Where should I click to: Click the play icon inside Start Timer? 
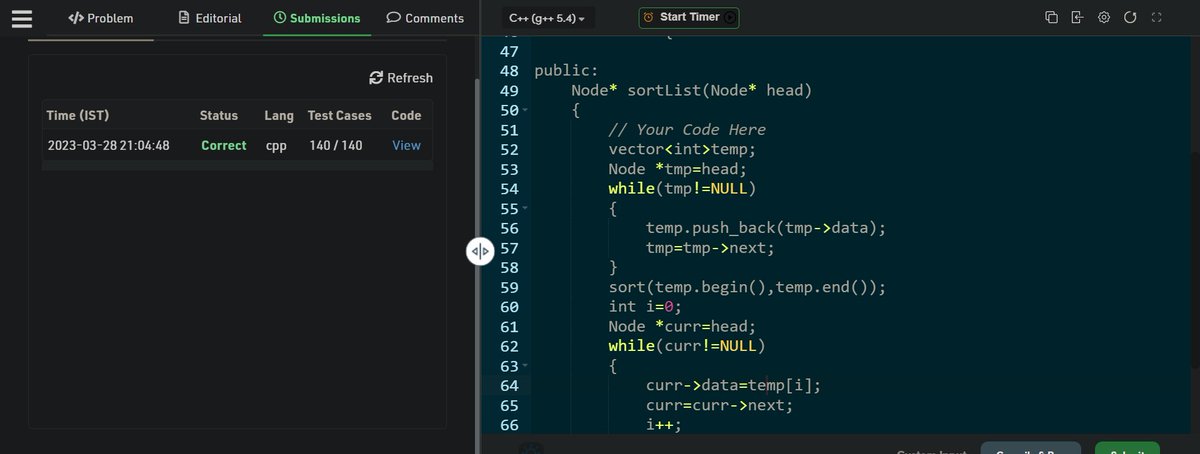[729, 17]
